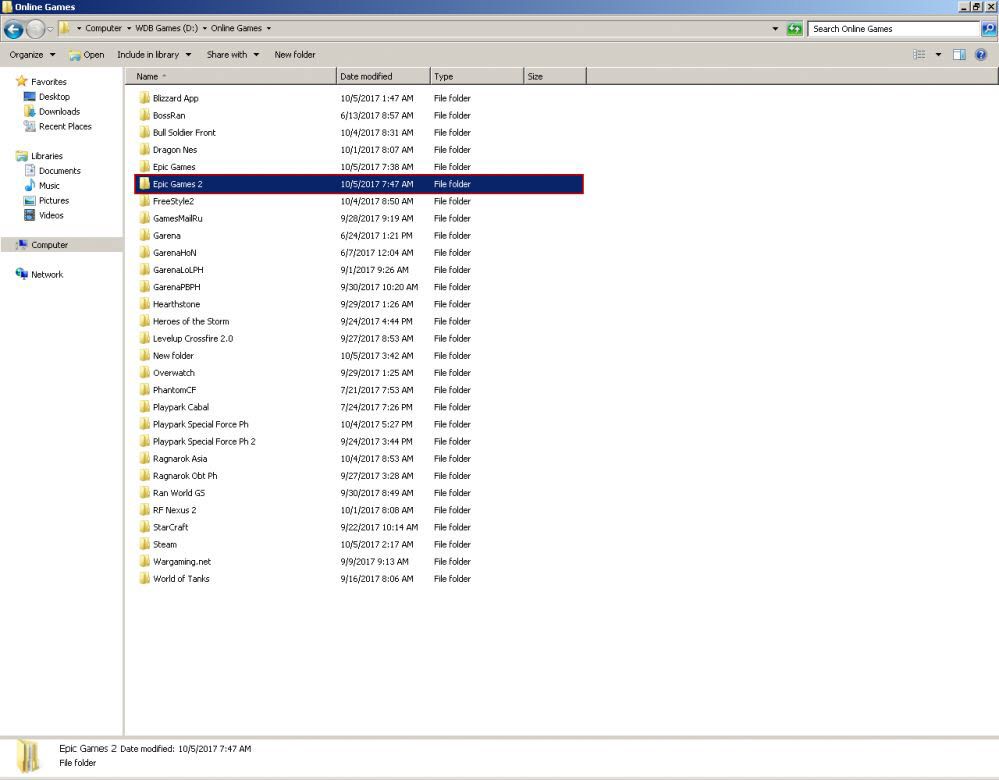Refresh the folder with the address bar refresh icon
Viewport: 999px width, 780px height.
tap(795, 28)
